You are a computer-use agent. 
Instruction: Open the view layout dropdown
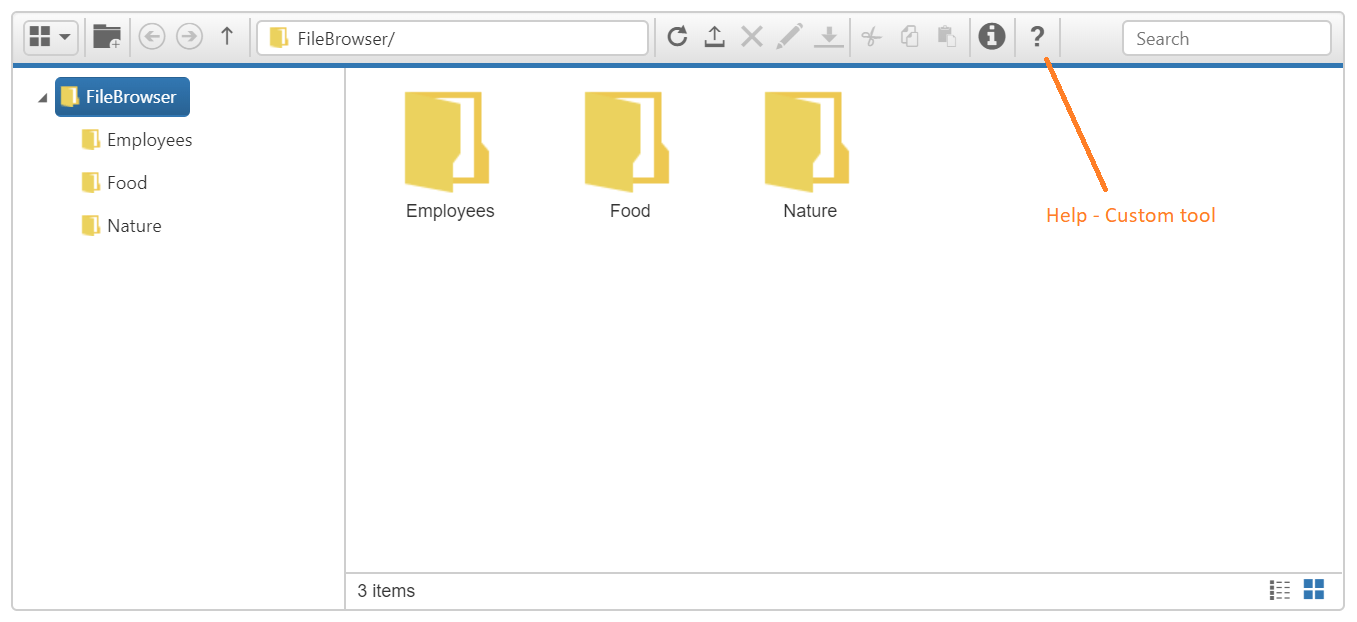click(x=62, y=36)
